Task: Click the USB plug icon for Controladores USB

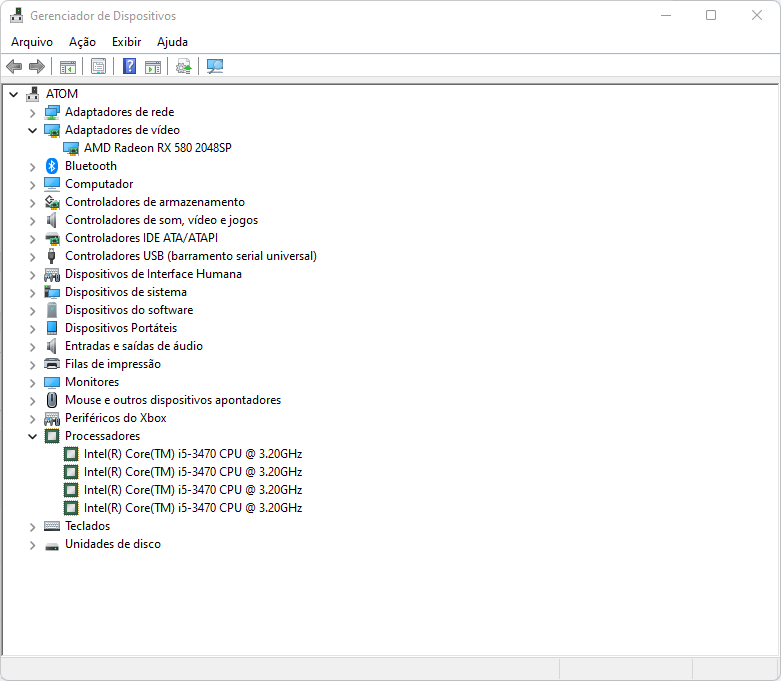Action: [51, 256]
